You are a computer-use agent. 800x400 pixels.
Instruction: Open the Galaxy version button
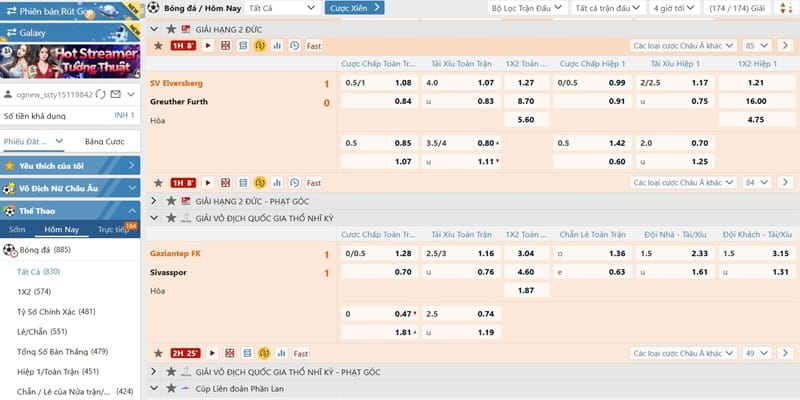70,33
